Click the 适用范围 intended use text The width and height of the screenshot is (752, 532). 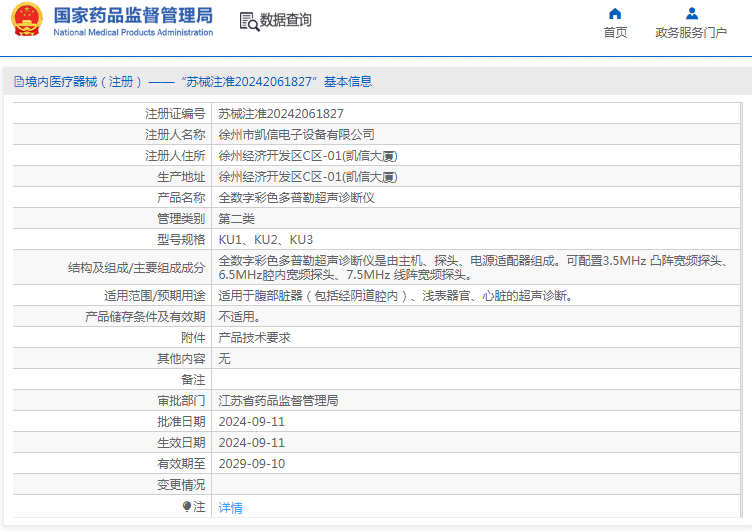pyautogui.click(x=396, y=296)
